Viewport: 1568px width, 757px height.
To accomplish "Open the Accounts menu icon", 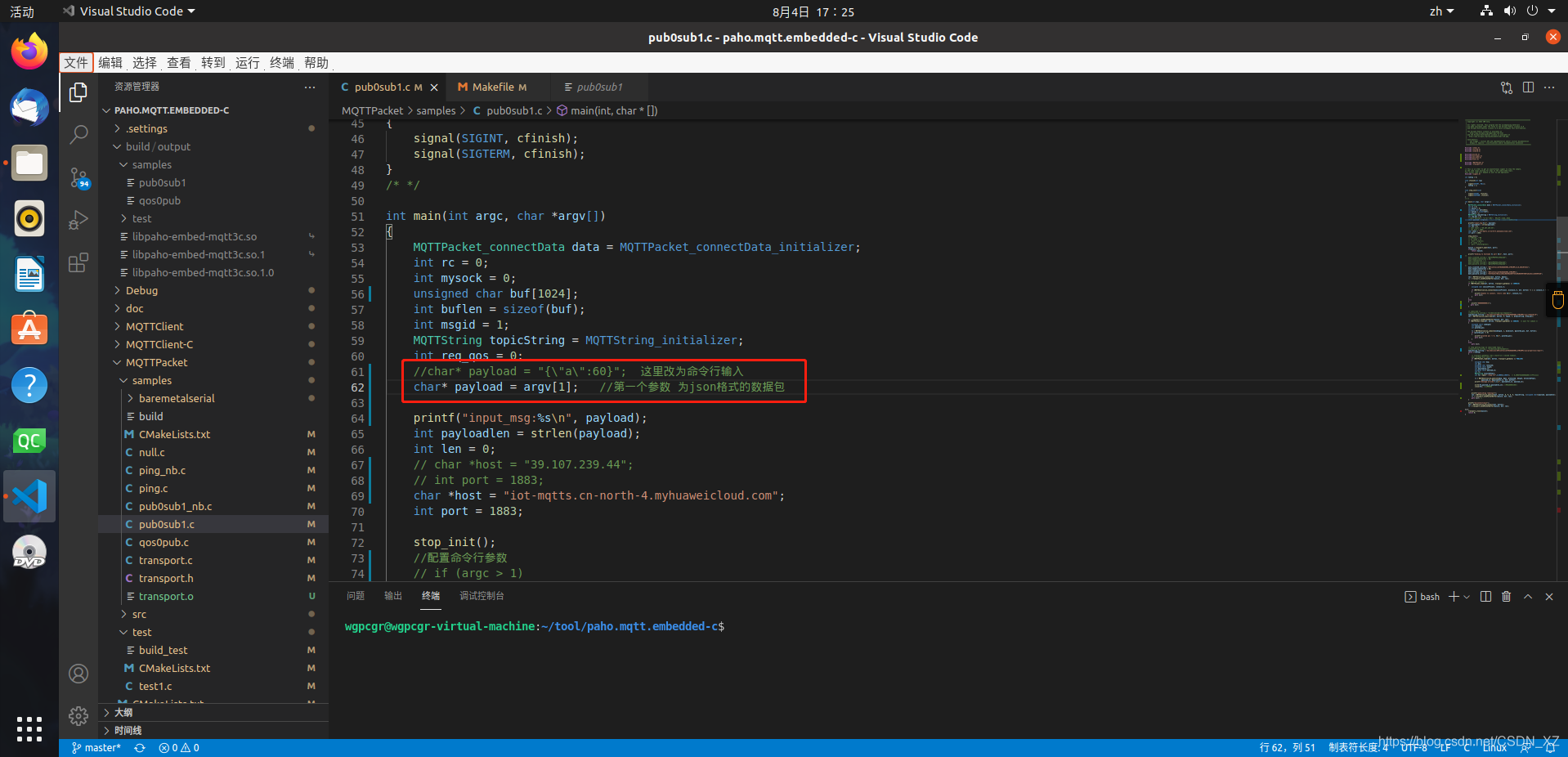I will point(78,674).
